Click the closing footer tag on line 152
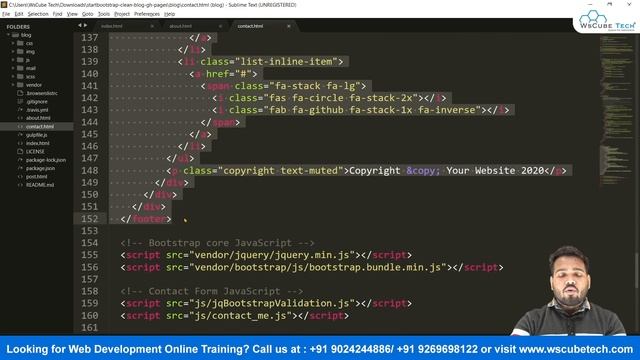Image resolution: width=640 pixels, height=360 pixels. [x=146, y=219]
